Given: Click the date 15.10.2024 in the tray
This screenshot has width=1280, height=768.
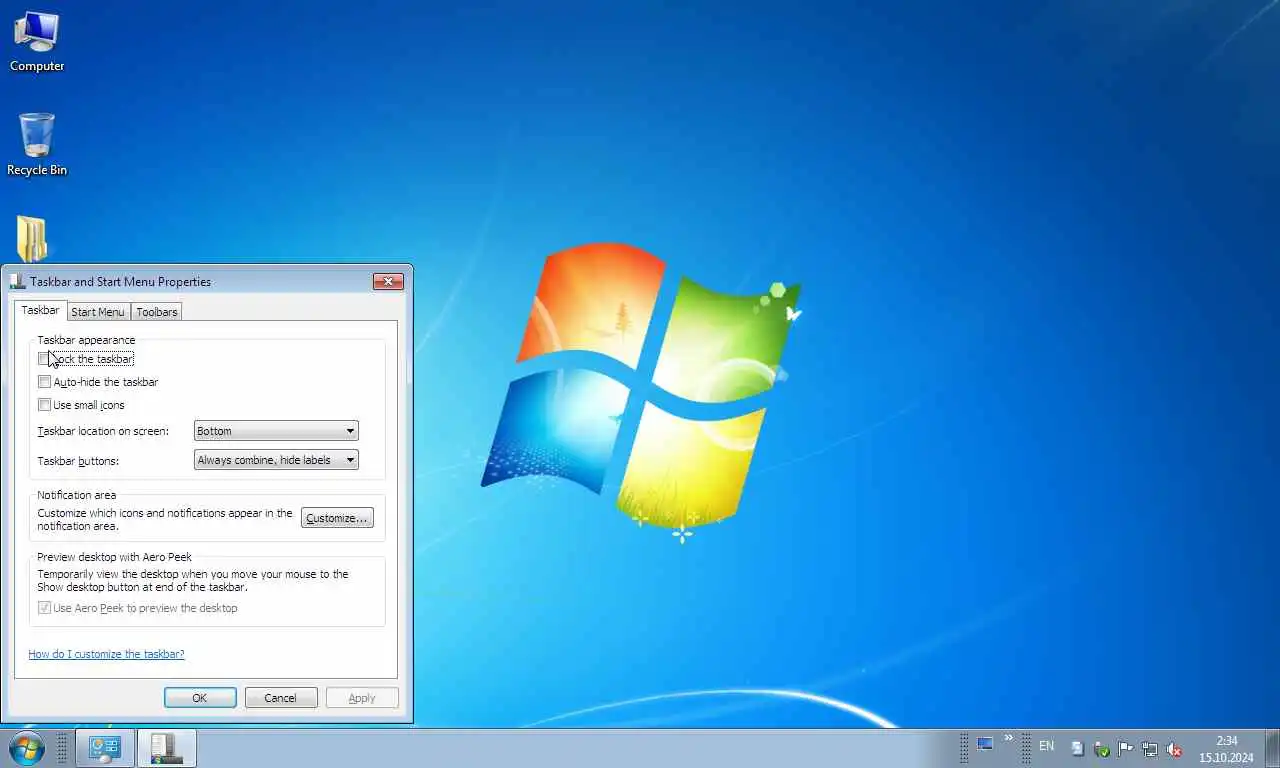Looking at the screenshot, I should (x=1227, y=758).
